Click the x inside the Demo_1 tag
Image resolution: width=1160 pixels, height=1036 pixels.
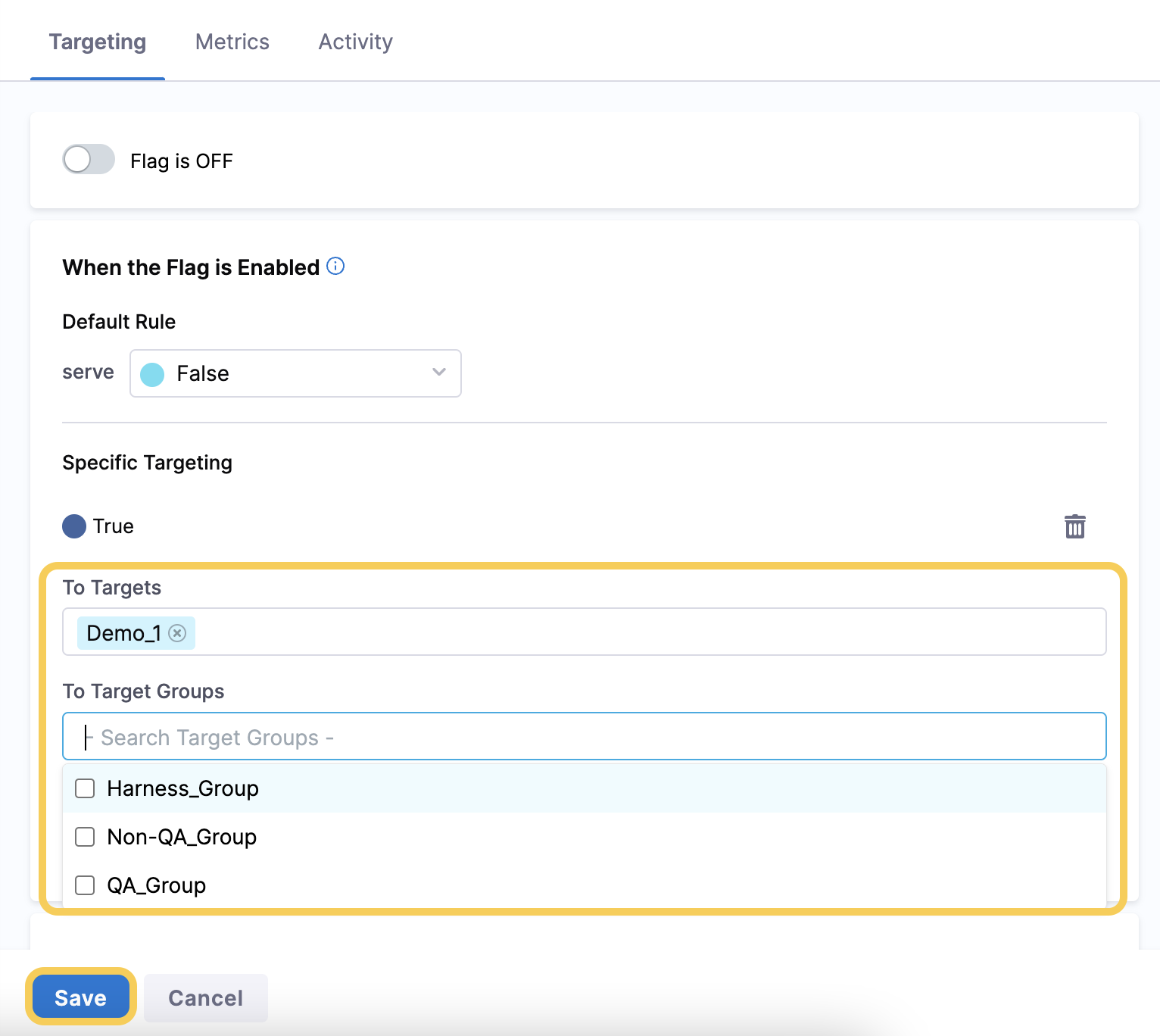pyautogui.click(x=178, y=633)
